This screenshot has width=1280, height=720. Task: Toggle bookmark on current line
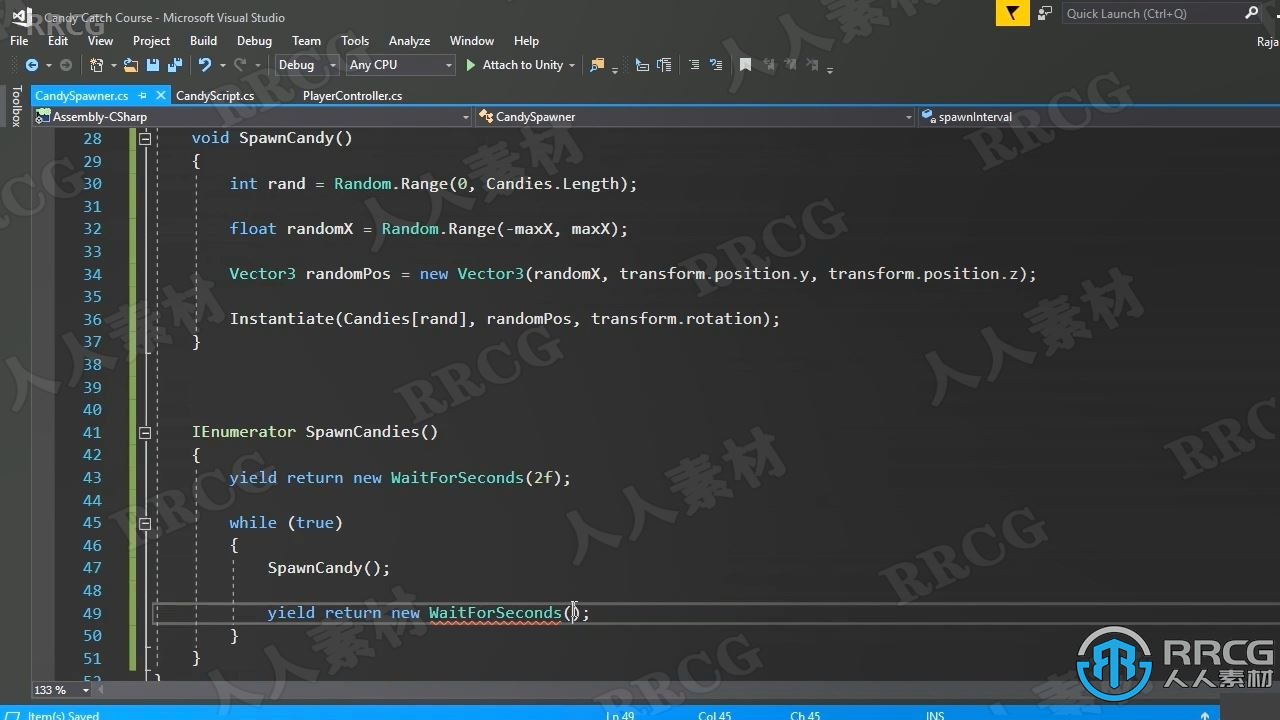(745, 65)
